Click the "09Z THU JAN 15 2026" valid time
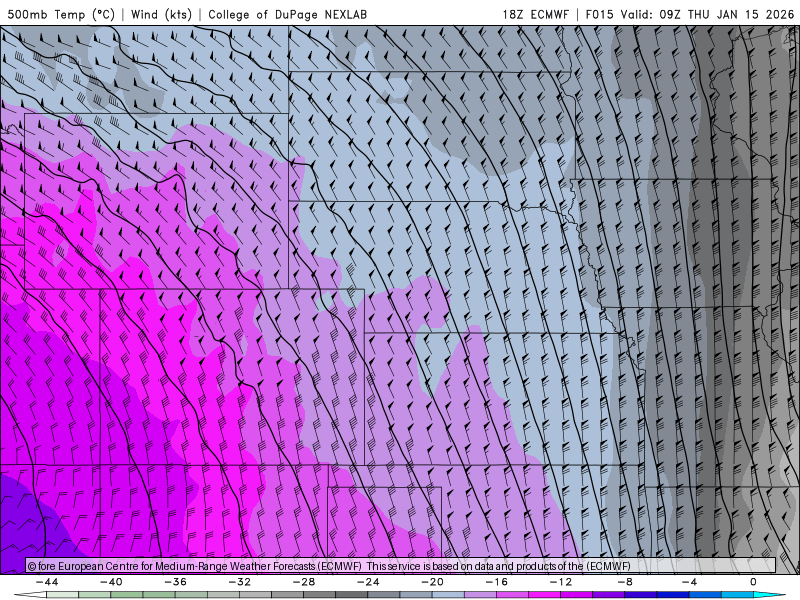The image size is (800, 600). (x=727, y=14)
